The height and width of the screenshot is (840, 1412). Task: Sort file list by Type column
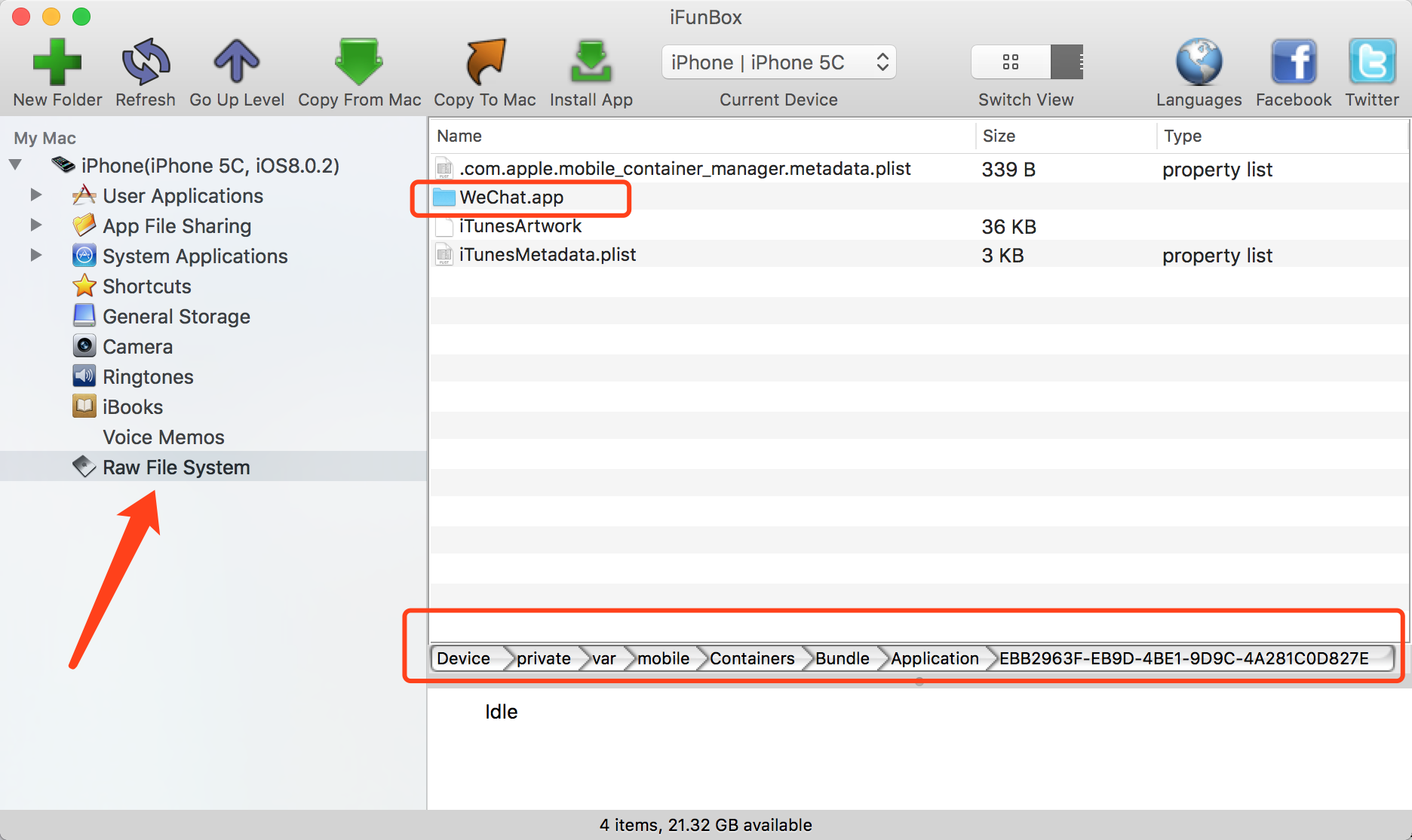pos(1282,136)
